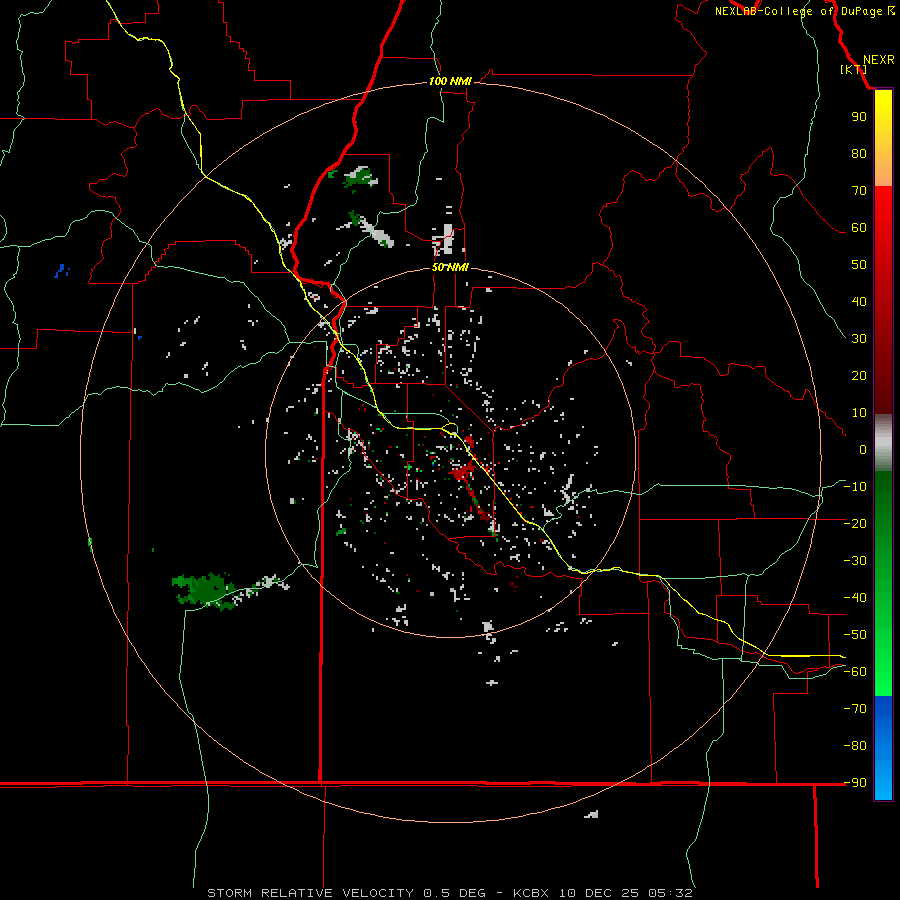Click the 40 value on the velocity scale

tap(859, 302)
